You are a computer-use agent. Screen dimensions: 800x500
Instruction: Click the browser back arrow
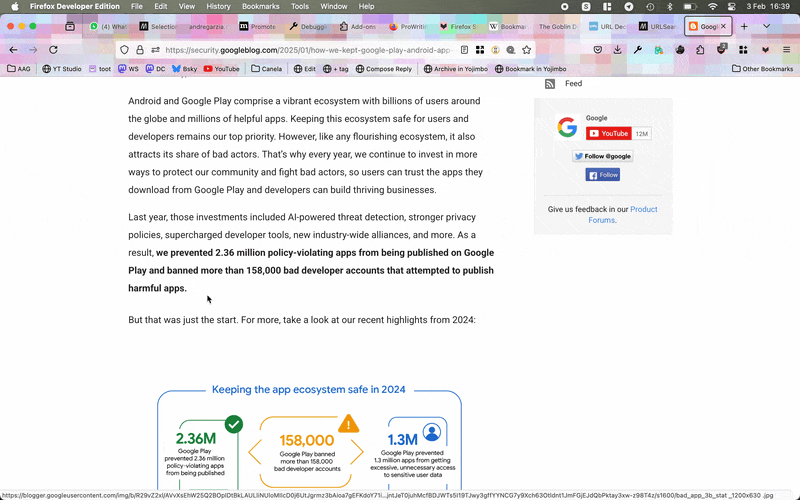coord(13,49)
